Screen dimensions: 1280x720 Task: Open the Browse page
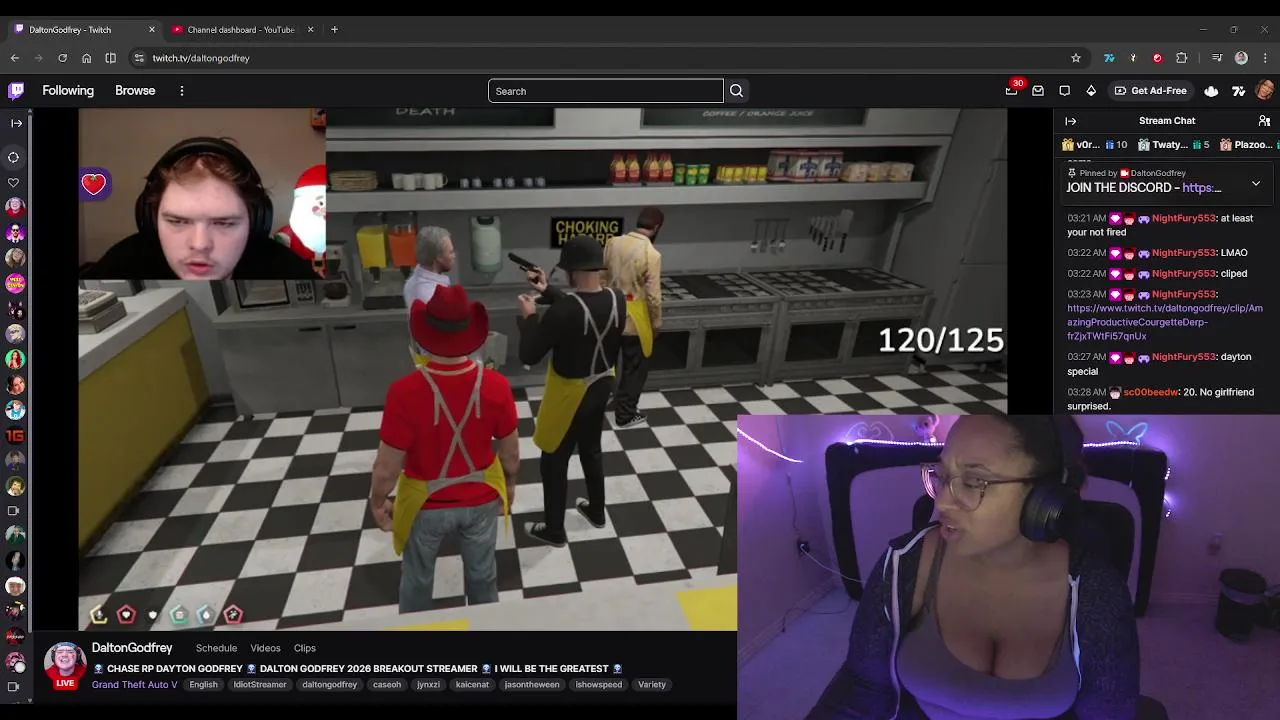pos(135,91)
